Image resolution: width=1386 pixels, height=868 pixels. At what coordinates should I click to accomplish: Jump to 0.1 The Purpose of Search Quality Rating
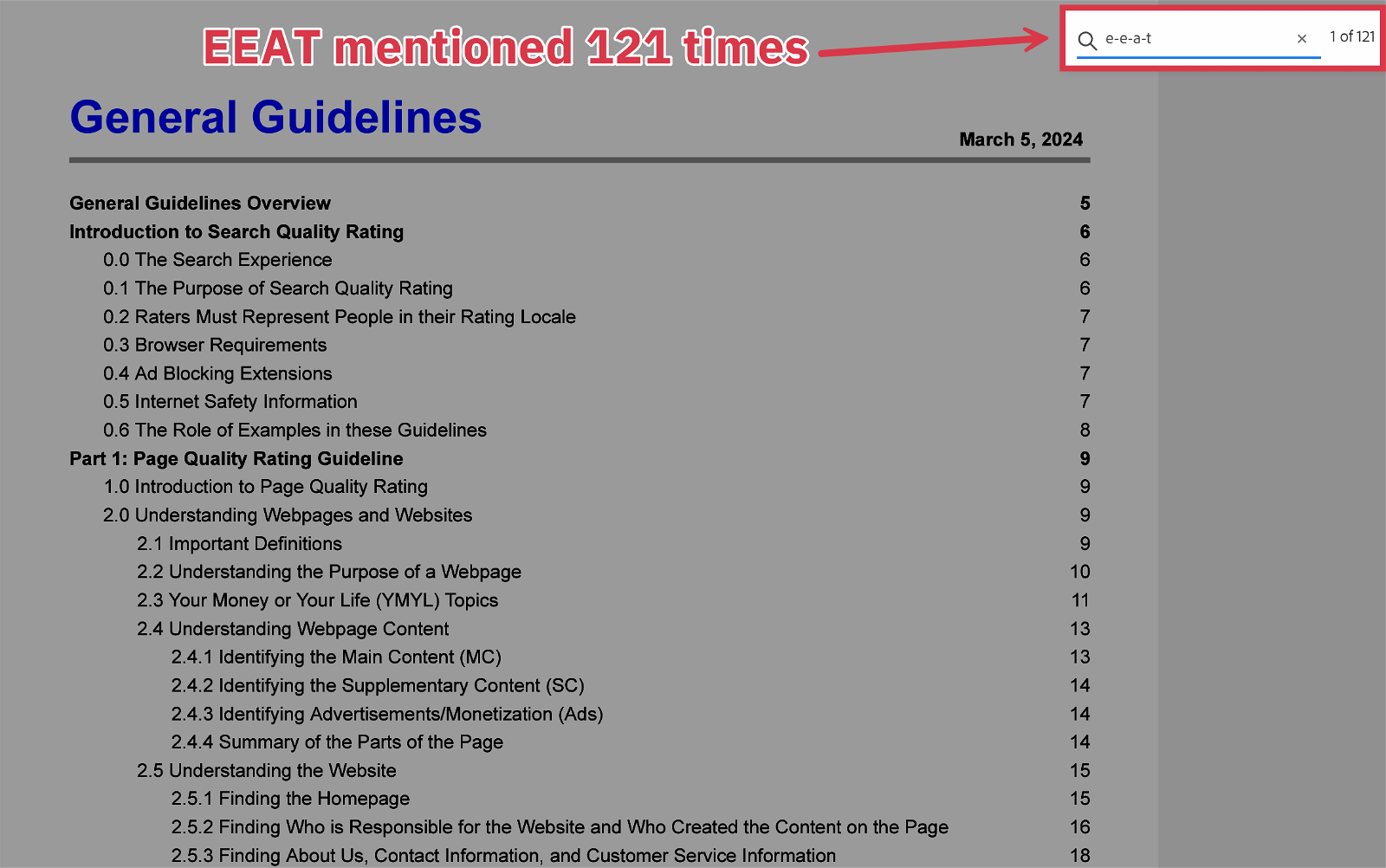pos(278,288)
